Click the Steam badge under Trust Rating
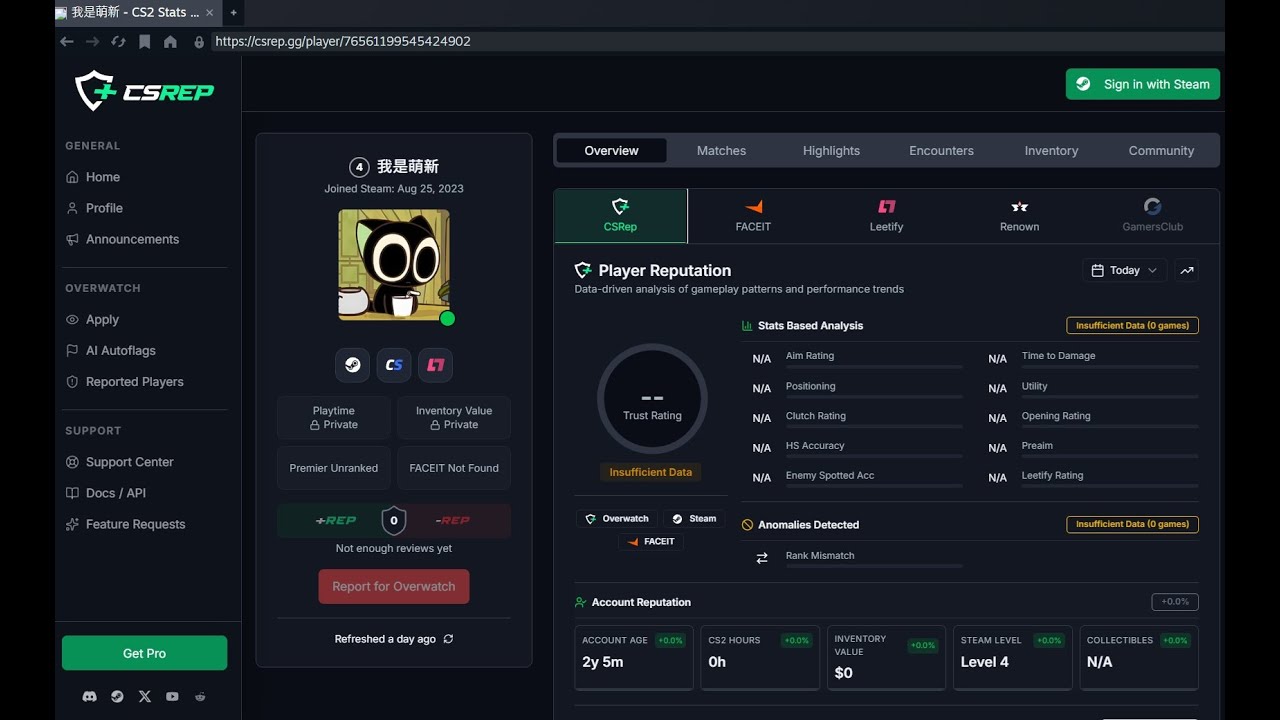1280x720 pixels. coord(694,519)
